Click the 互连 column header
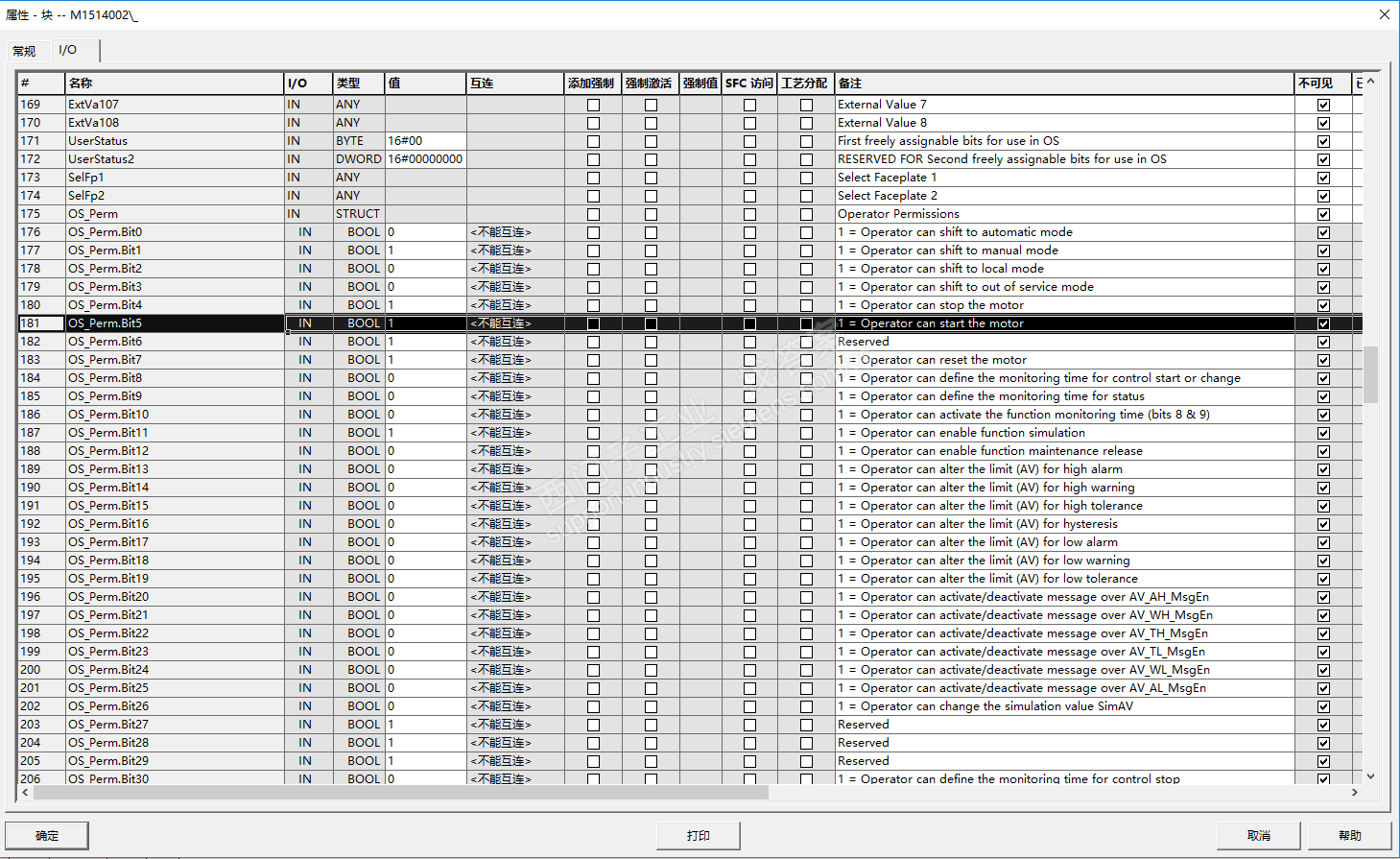The image size is (1400, 859). point(515,84)
